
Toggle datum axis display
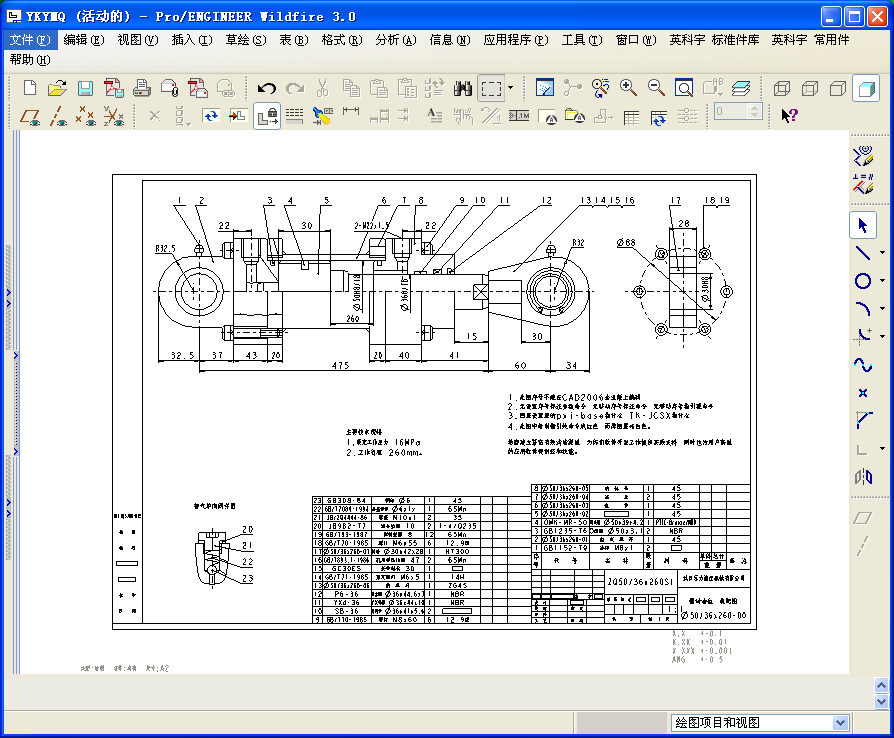(x=59, y=116)
